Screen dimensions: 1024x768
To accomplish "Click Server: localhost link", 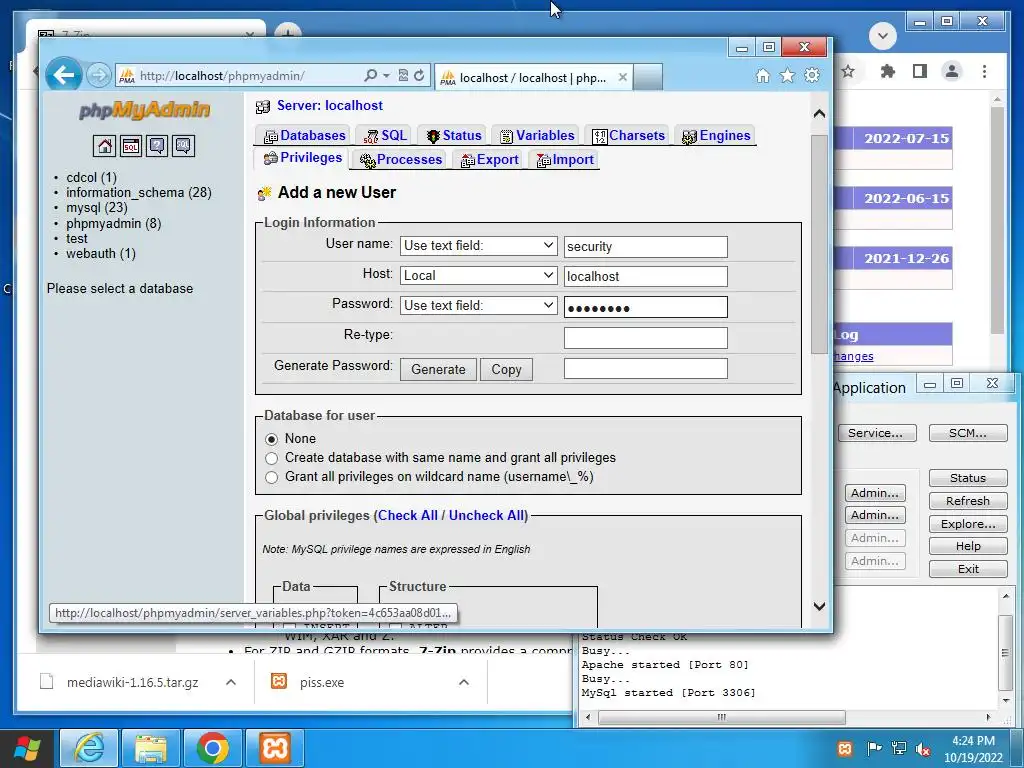I will click(x=330, y=106).
